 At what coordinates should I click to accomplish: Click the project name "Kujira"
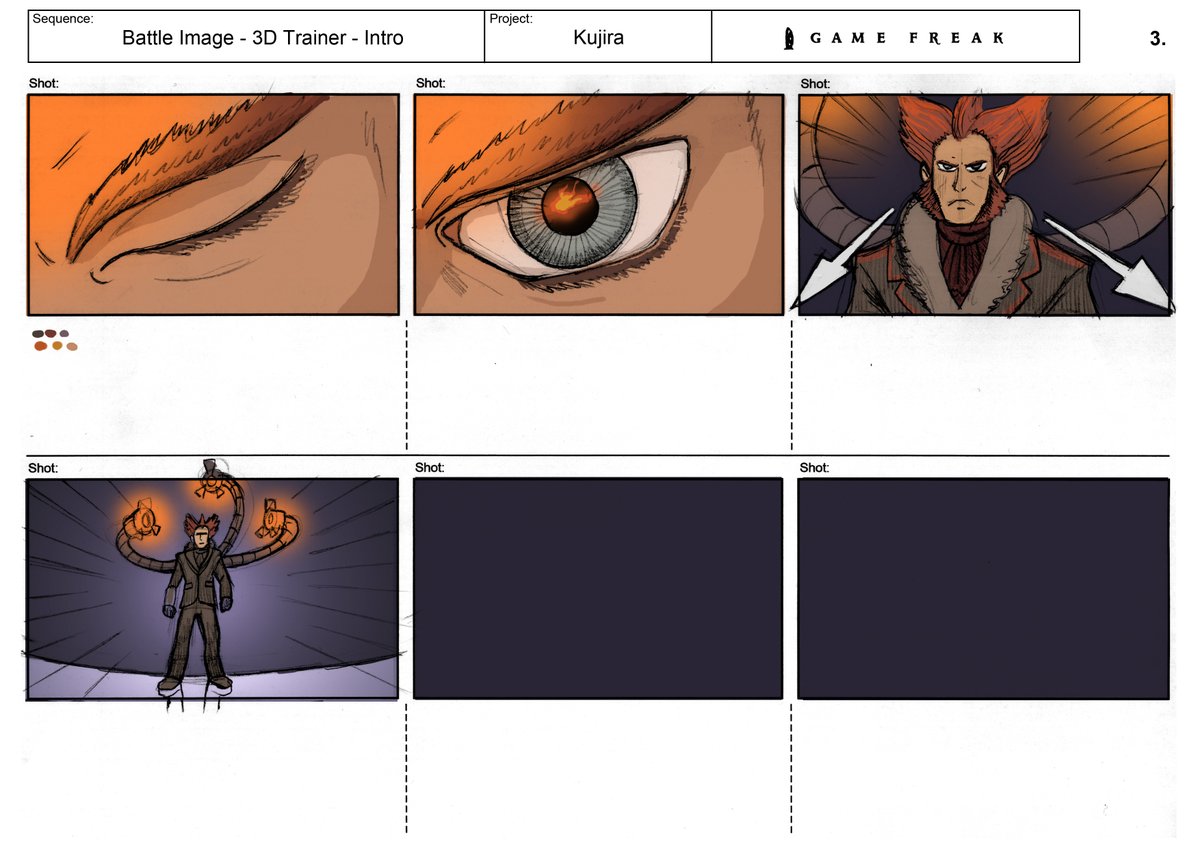(x=598, y=38)
